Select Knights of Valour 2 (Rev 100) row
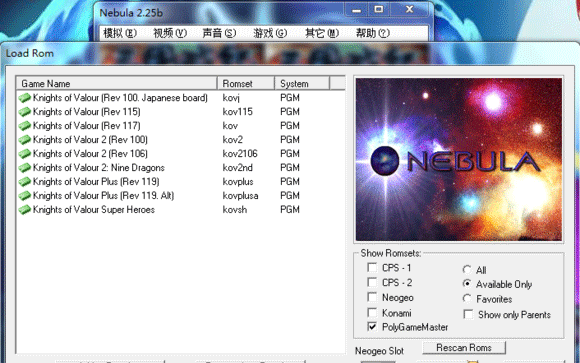 (90, 140)
